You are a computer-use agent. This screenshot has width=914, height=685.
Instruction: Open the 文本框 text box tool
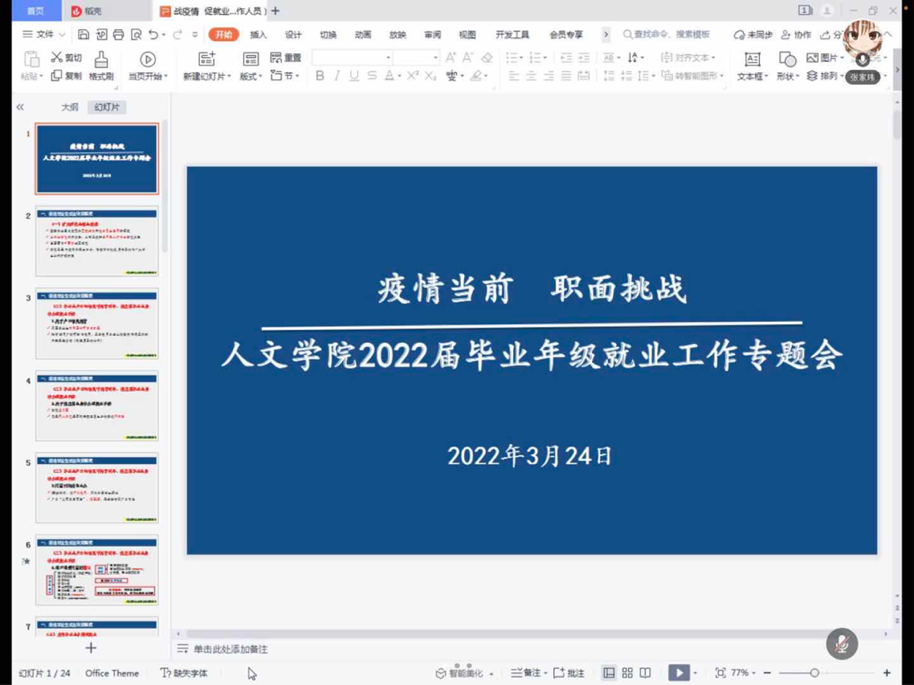752,58
